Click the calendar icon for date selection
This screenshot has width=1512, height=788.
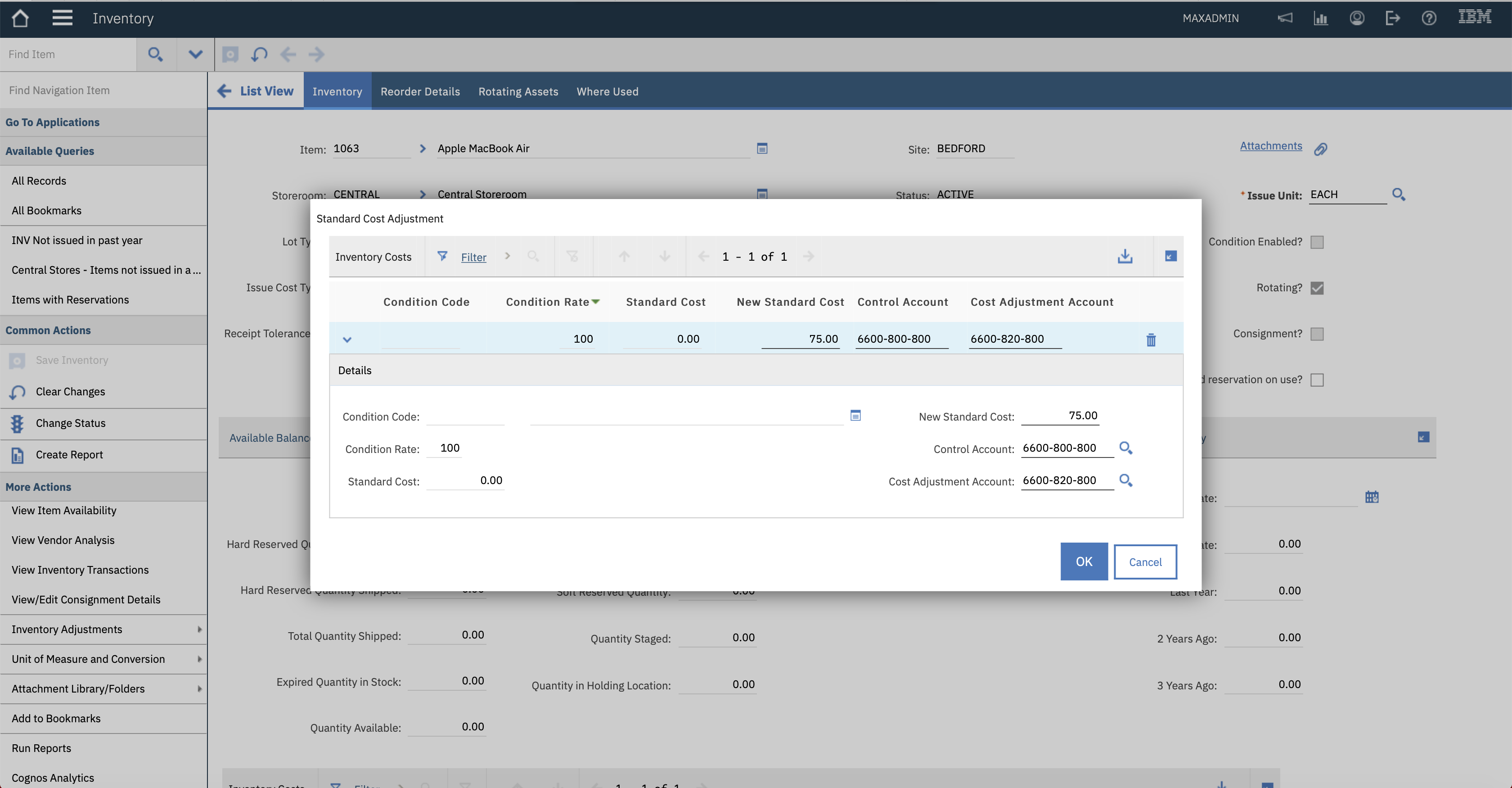pyautogui.click(x=1372, y=497)
